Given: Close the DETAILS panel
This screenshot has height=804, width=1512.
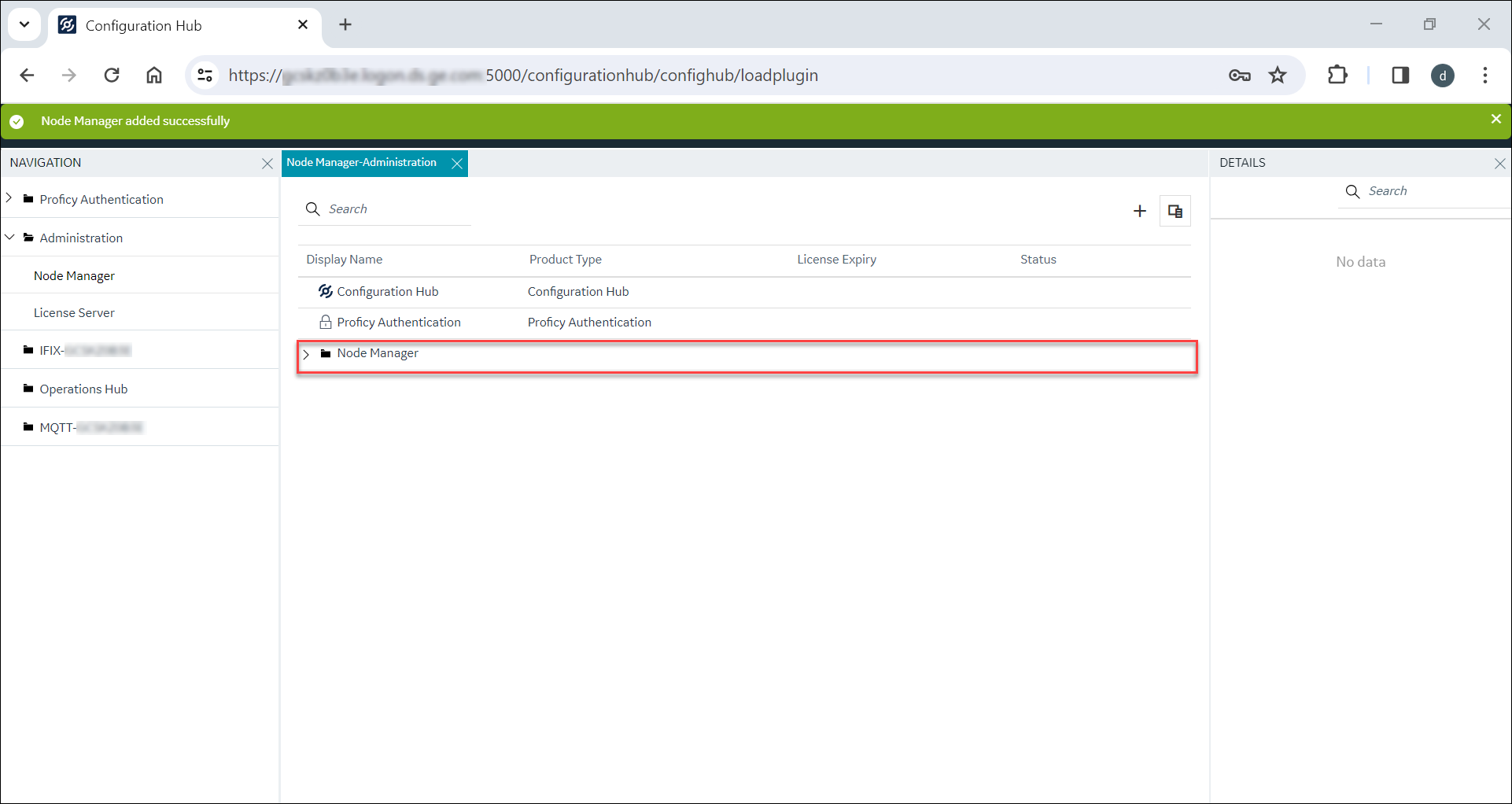Looking at the screenshot, I should pos(1499,164).
